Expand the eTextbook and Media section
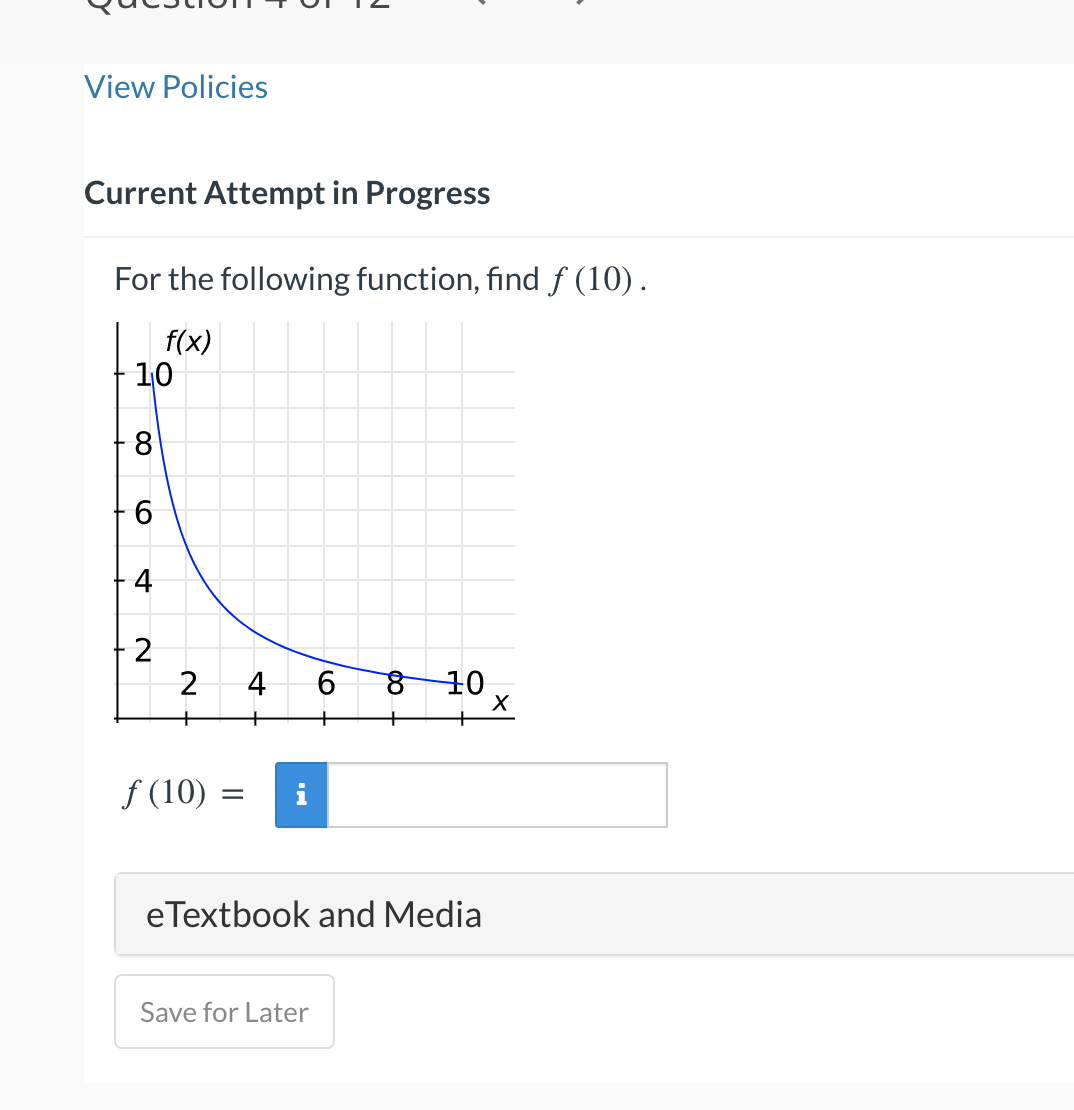This screenshot has height=1110, width=1074. (594, 914)
